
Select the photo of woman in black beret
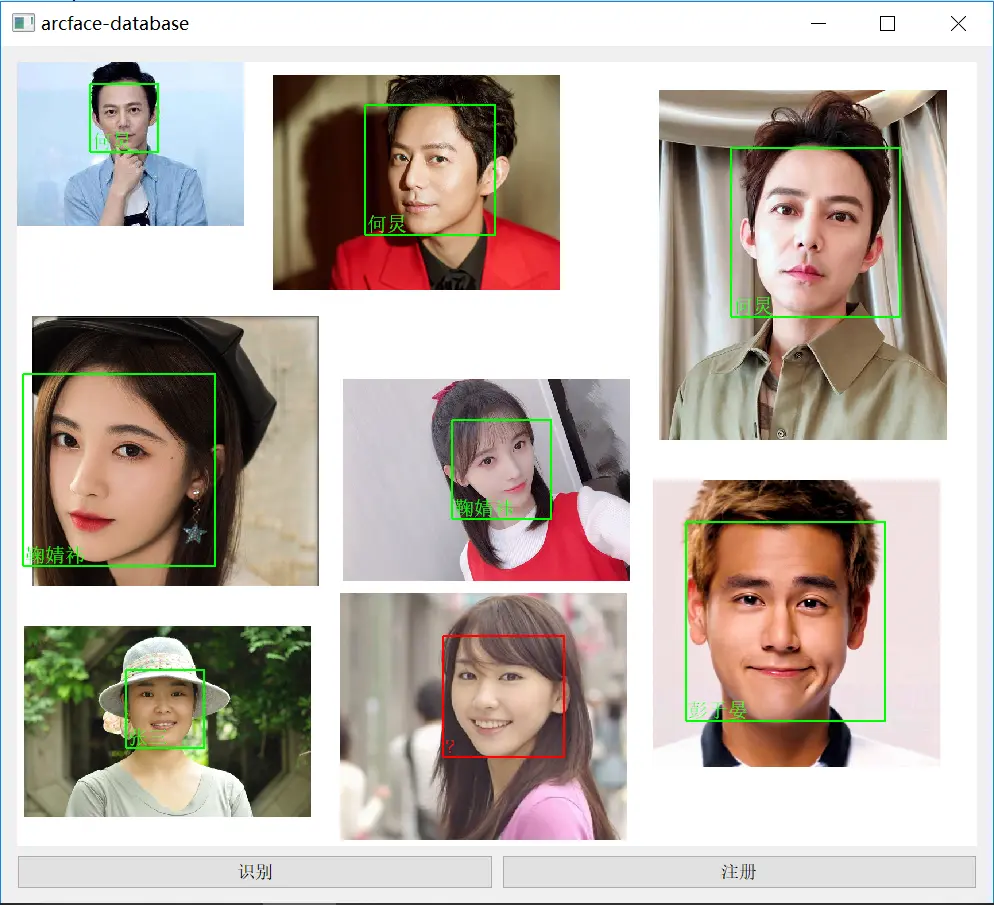176,451
